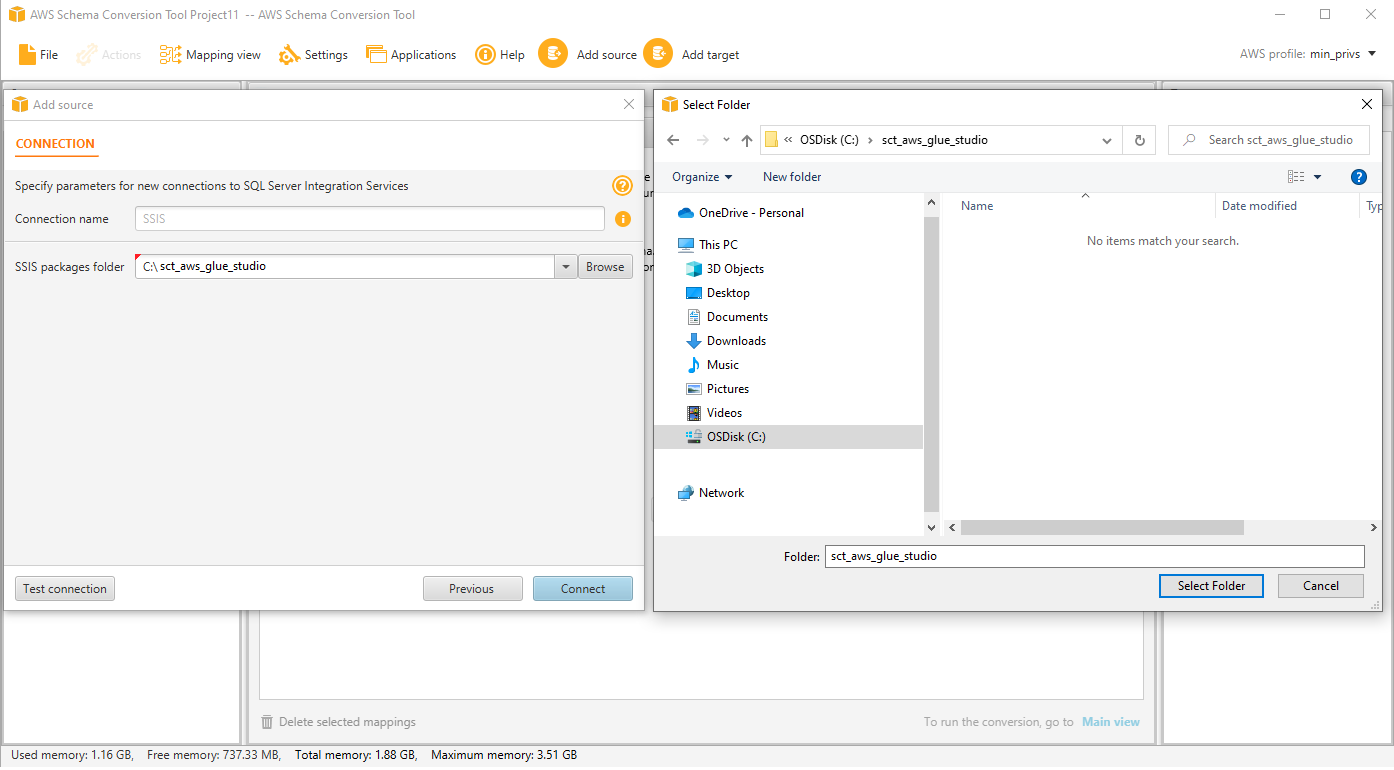Click the Add target toolbar icon

658,54
